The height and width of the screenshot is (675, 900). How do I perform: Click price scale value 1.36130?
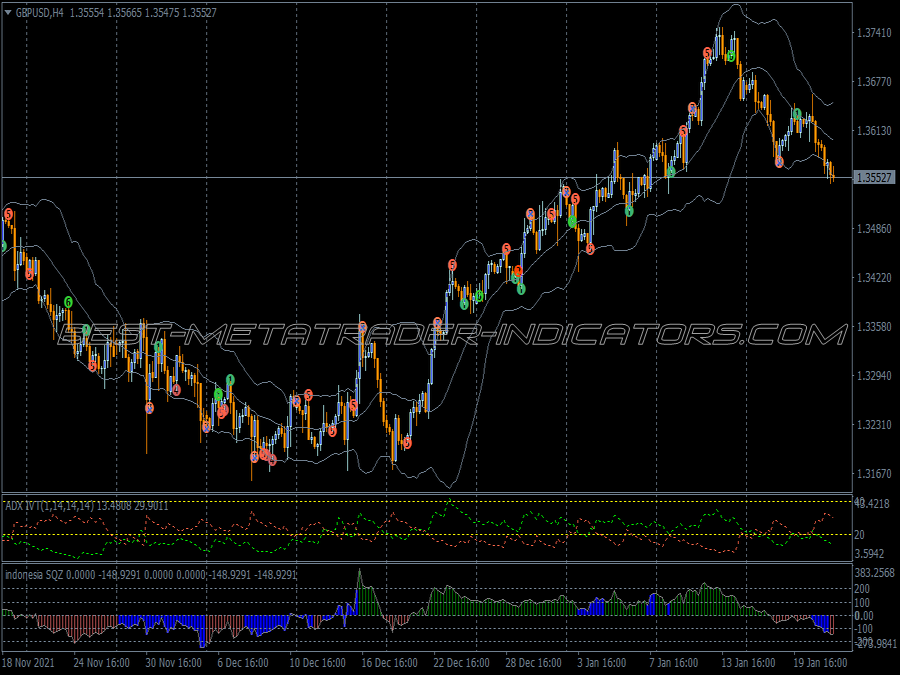coord(874,131)
